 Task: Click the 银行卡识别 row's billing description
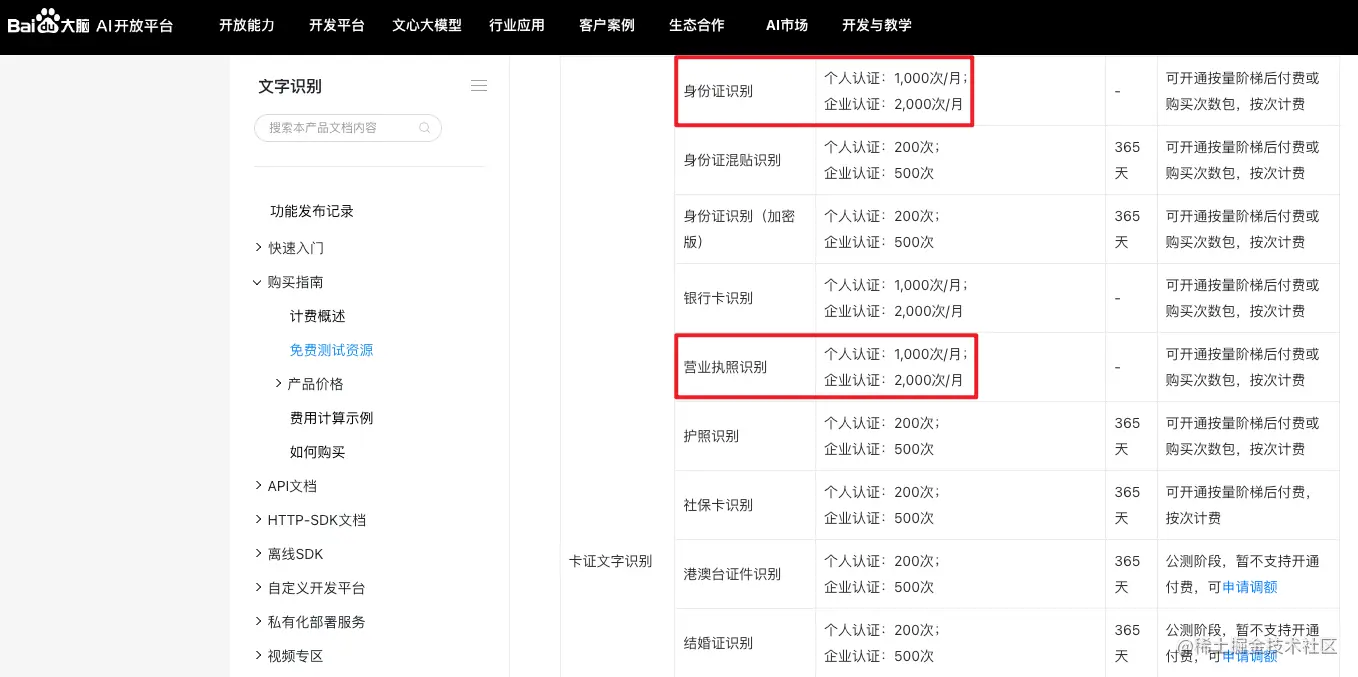[1242, 298]
